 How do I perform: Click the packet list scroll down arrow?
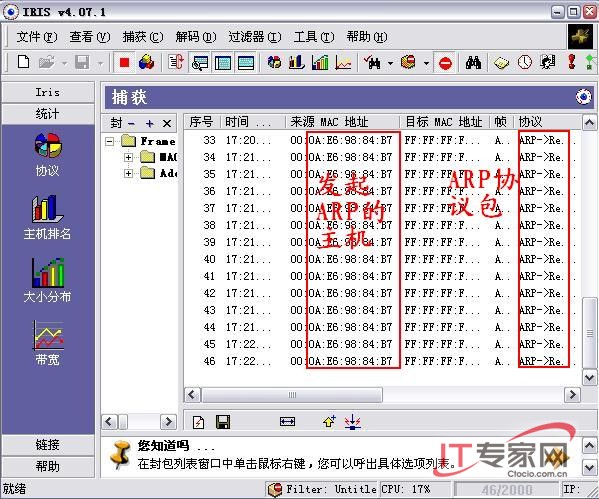[589, 377]
